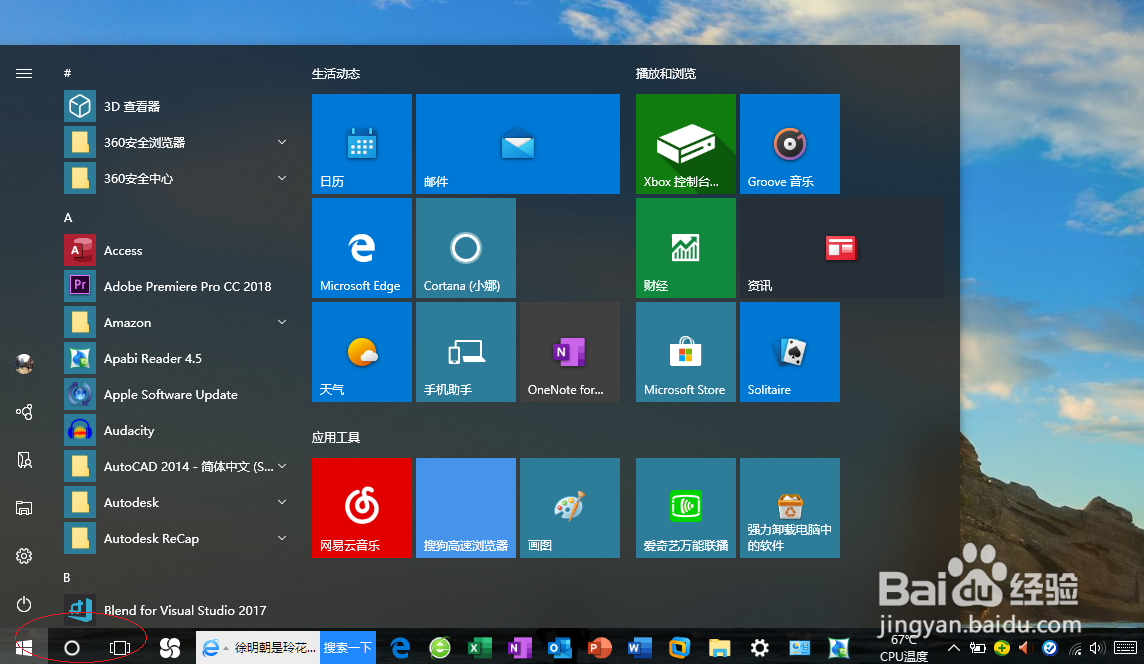Open the Power options menu
1144x664 pixels.
point(24,604)
